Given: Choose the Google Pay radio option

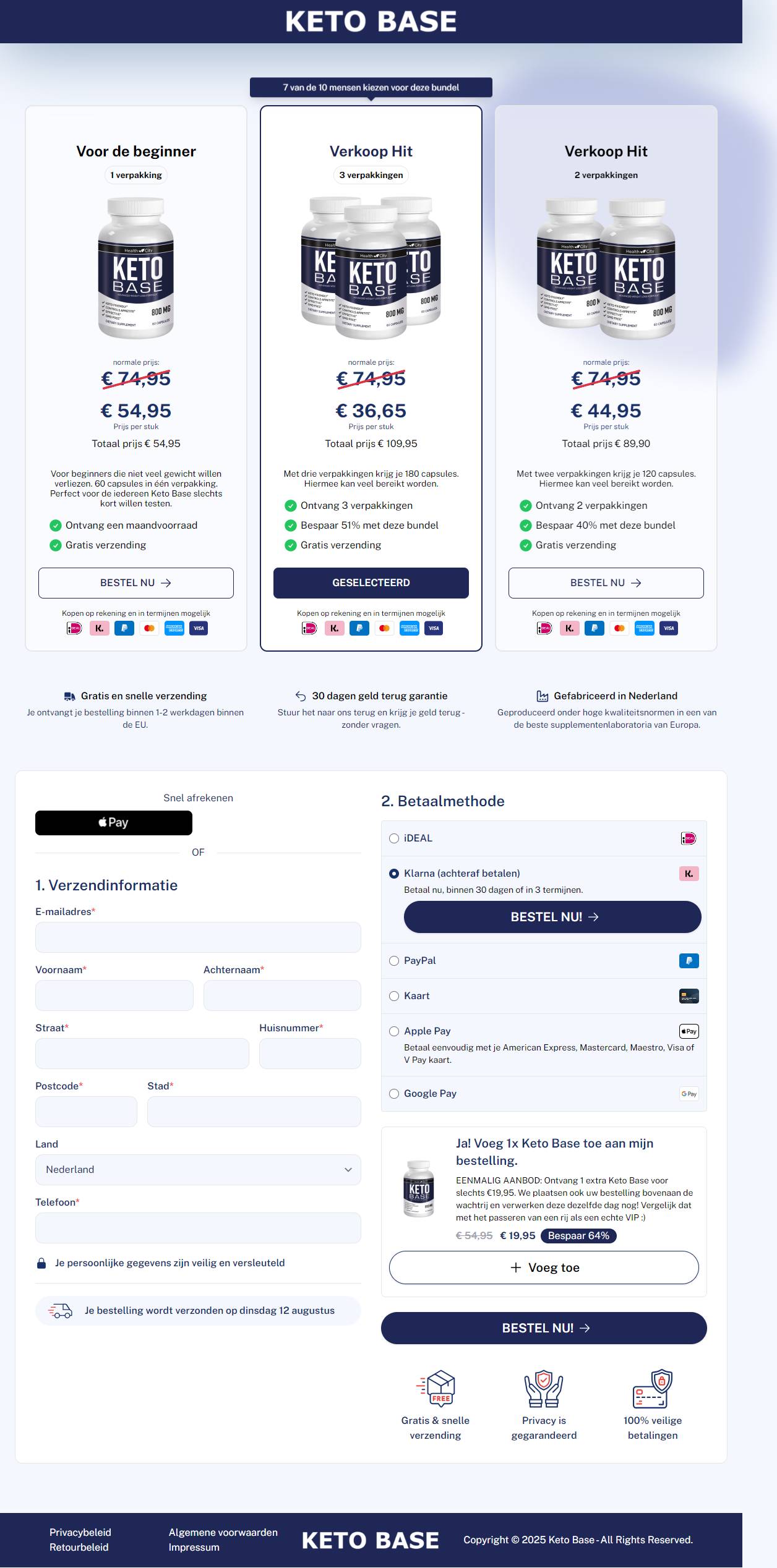Looking at the screenshot, I should (394, 1094).
